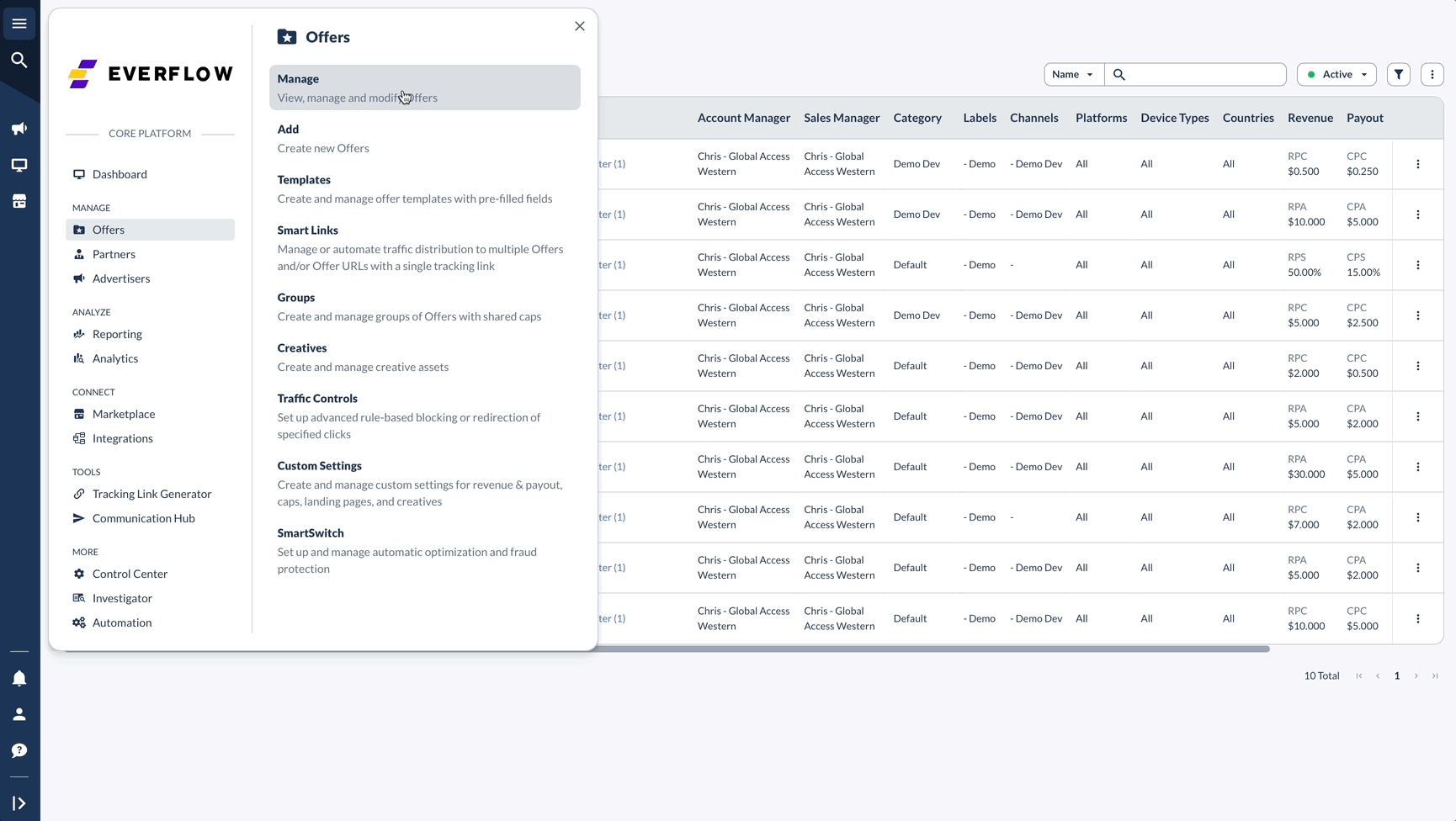Screen dimensions: 1456x821
Task: Click the Revenue column header
Action: coord(1310,118)
